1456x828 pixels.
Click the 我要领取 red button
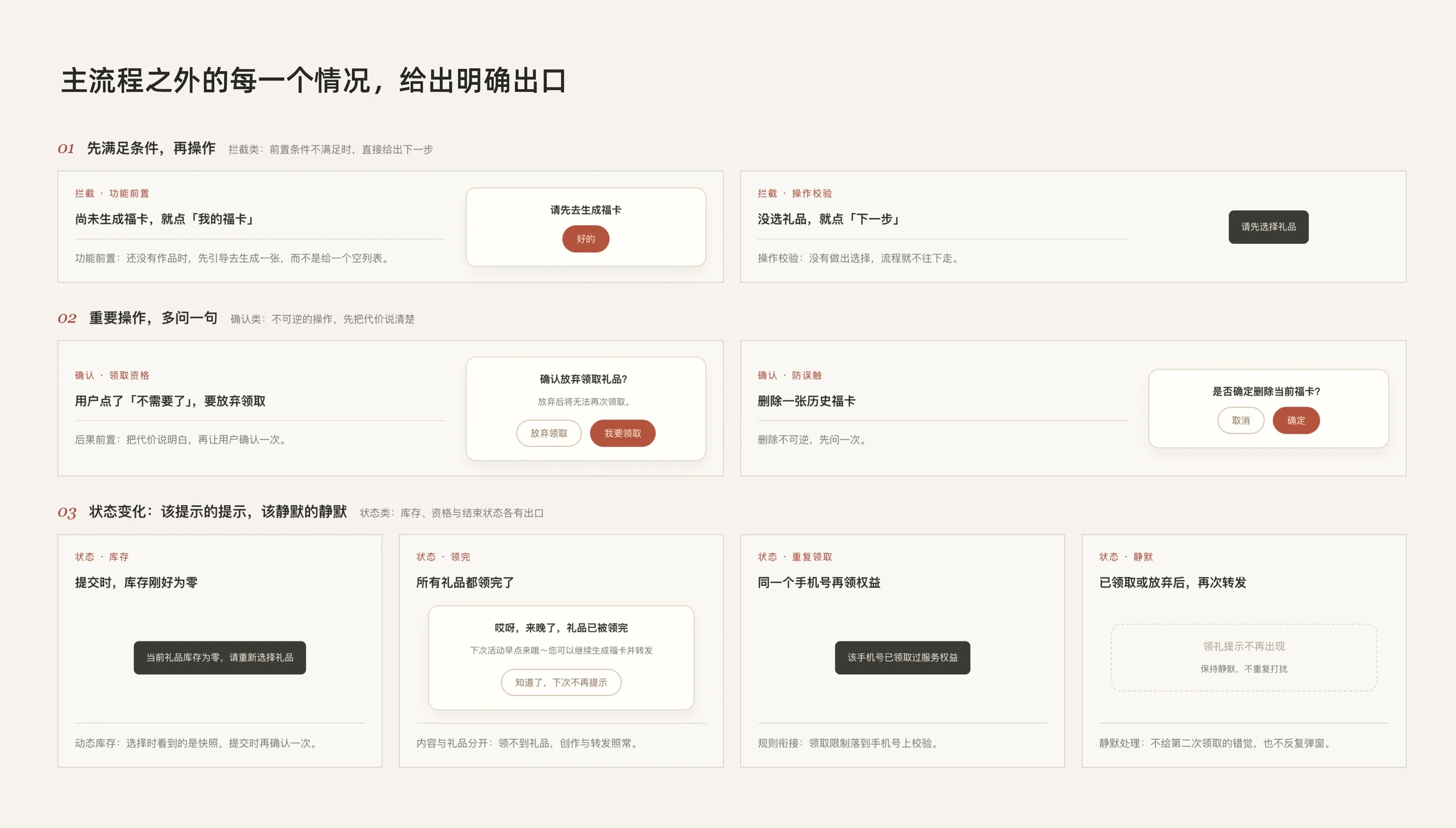pyautogui.click(x=622, y=433)
